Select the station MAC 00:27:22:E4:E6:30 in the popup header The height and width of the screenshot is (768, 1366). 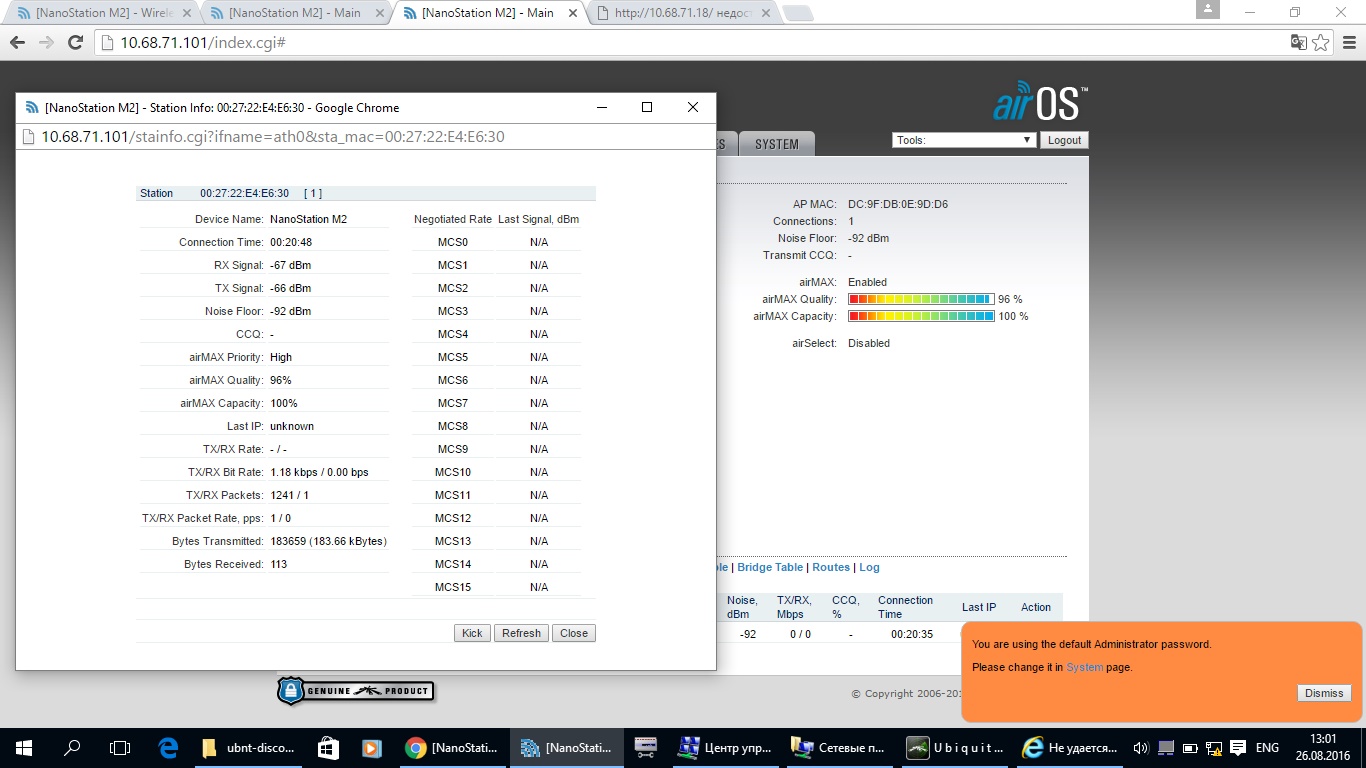point(244,193)
